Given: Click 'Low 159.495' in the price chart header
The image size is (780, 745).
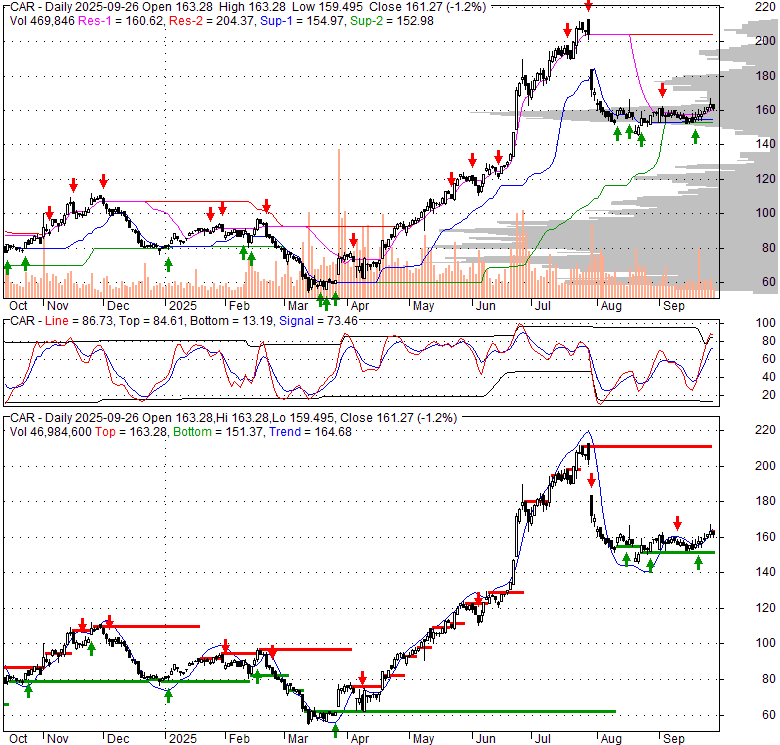Looking at the screenshot, I should [327, 7].
